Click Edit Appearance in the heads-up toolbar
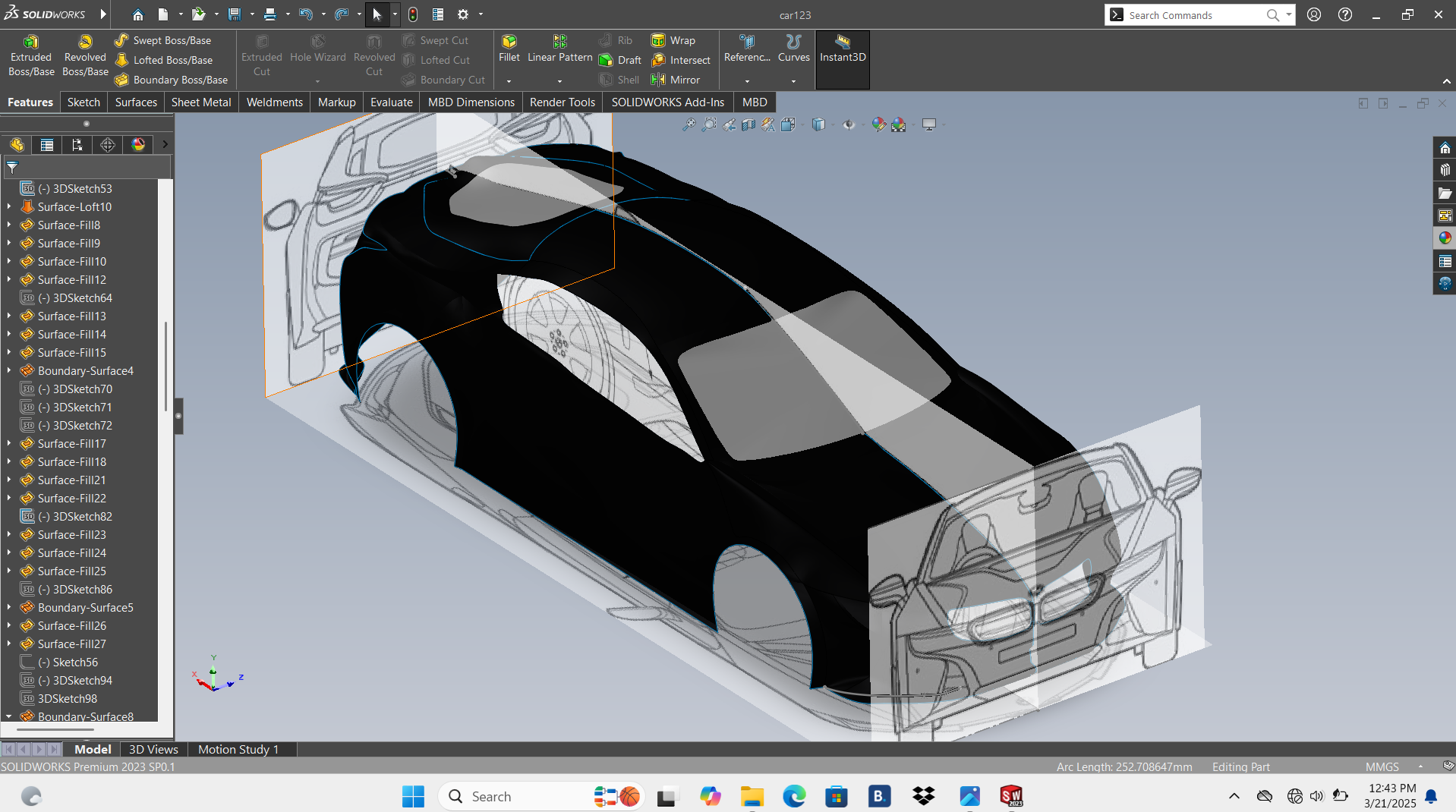Image resolution: width=1456 pixels, height=812 pixels. pos(879,124)
